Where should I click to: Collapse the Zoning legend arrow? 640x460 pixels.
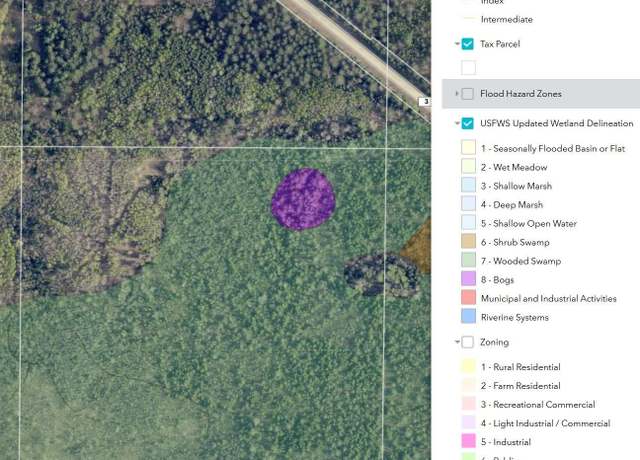pyautogui.click(x=457, y=342)
